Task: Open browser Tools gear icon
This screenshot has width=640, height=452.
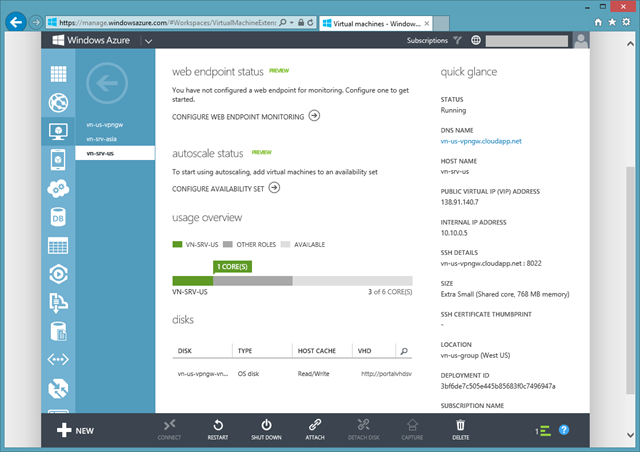Action: click(x=626, y=22)
